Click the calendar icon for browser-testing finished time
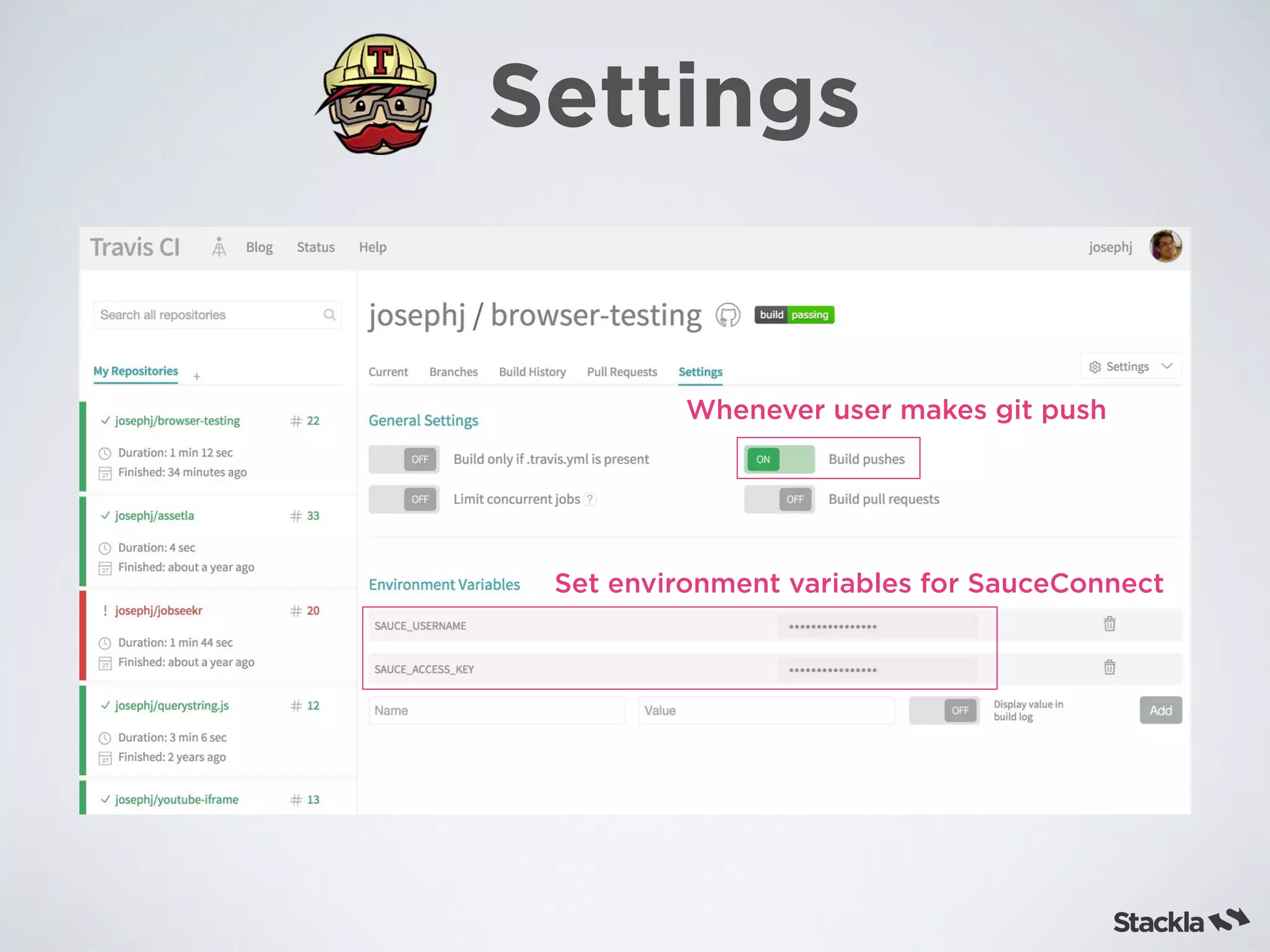Image resolution: width=1270 pixels, height=952 pixels. tap(105, 474)
